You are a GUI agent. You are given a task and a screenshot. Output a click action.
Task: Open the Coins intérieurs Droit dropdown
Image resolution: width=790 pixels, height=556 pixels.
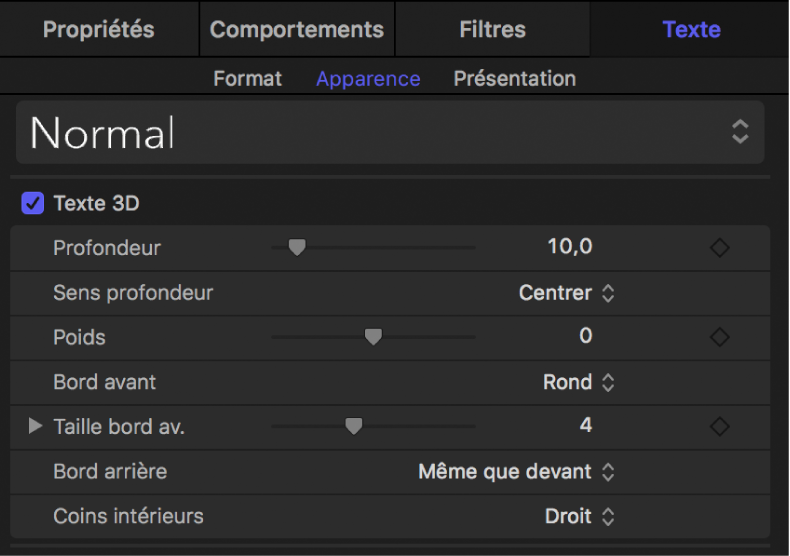pyautogui.click(x=580, y=517)
